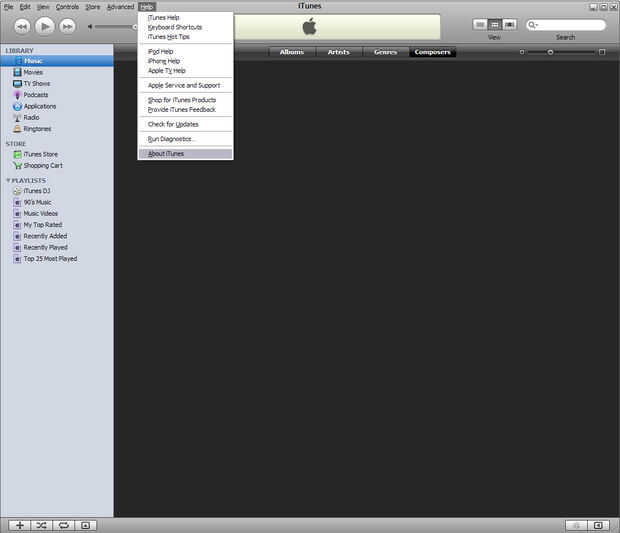Viewport: 620px width, 533px height.
Task: Click the Next track button
Action: tap(68, 26)
